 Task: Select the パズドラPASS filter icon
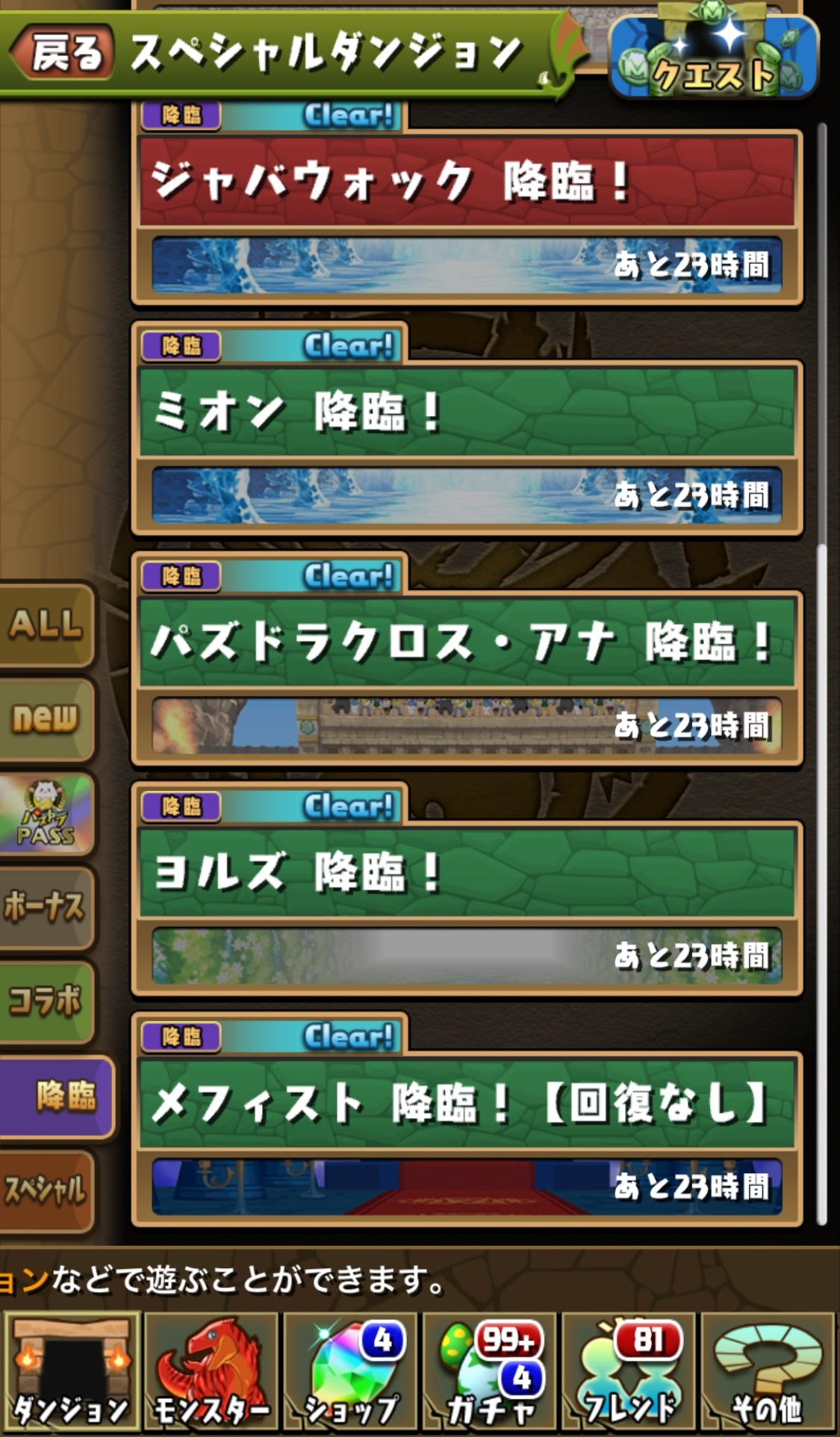click(46, 813)
